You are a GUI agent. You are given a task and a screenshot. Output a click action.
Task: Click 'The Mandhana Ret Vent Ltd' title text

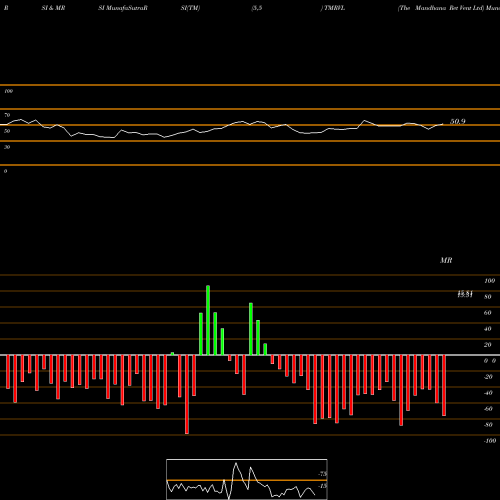click(442, 8)
